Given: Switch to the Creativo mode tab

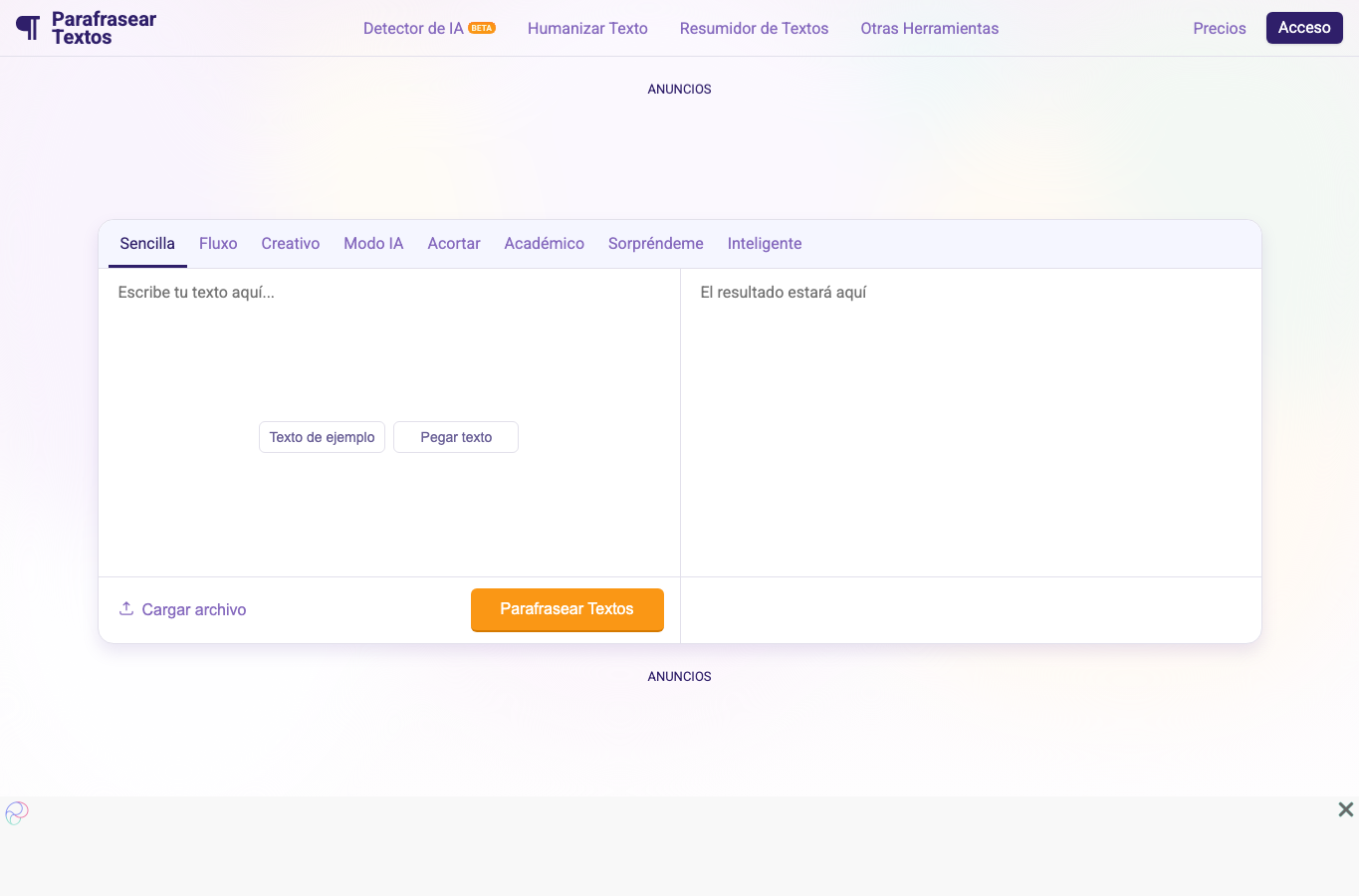Looking at the screenshot, I should [291, 244].
